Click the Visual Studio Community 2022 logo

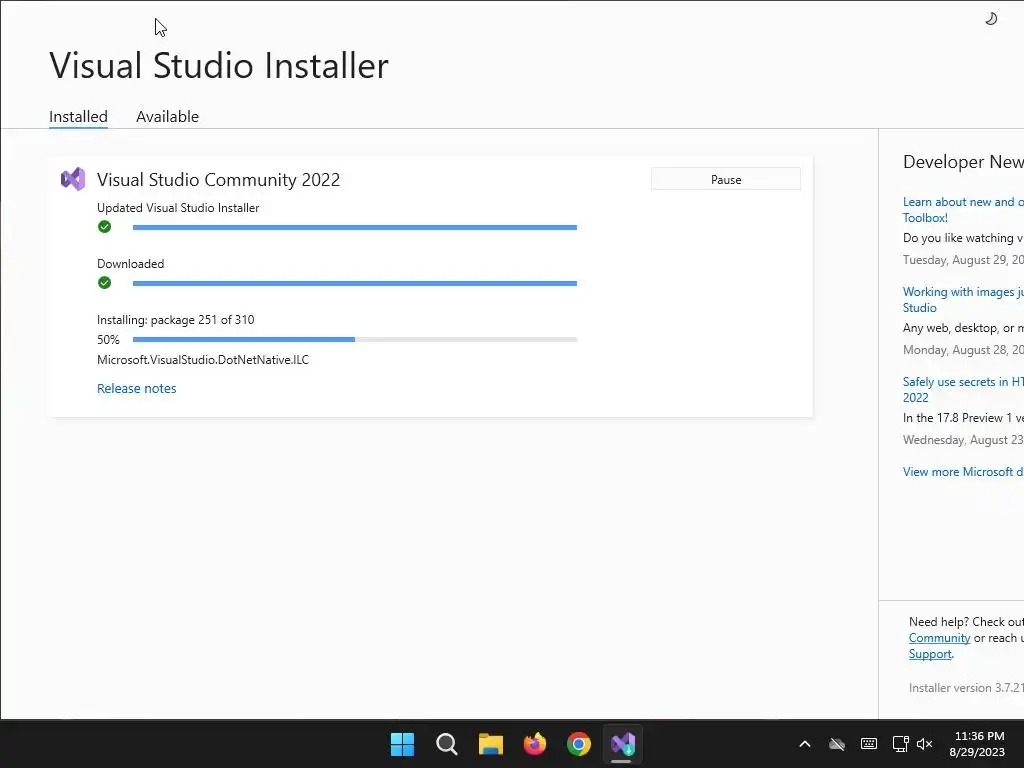point(73,179)
